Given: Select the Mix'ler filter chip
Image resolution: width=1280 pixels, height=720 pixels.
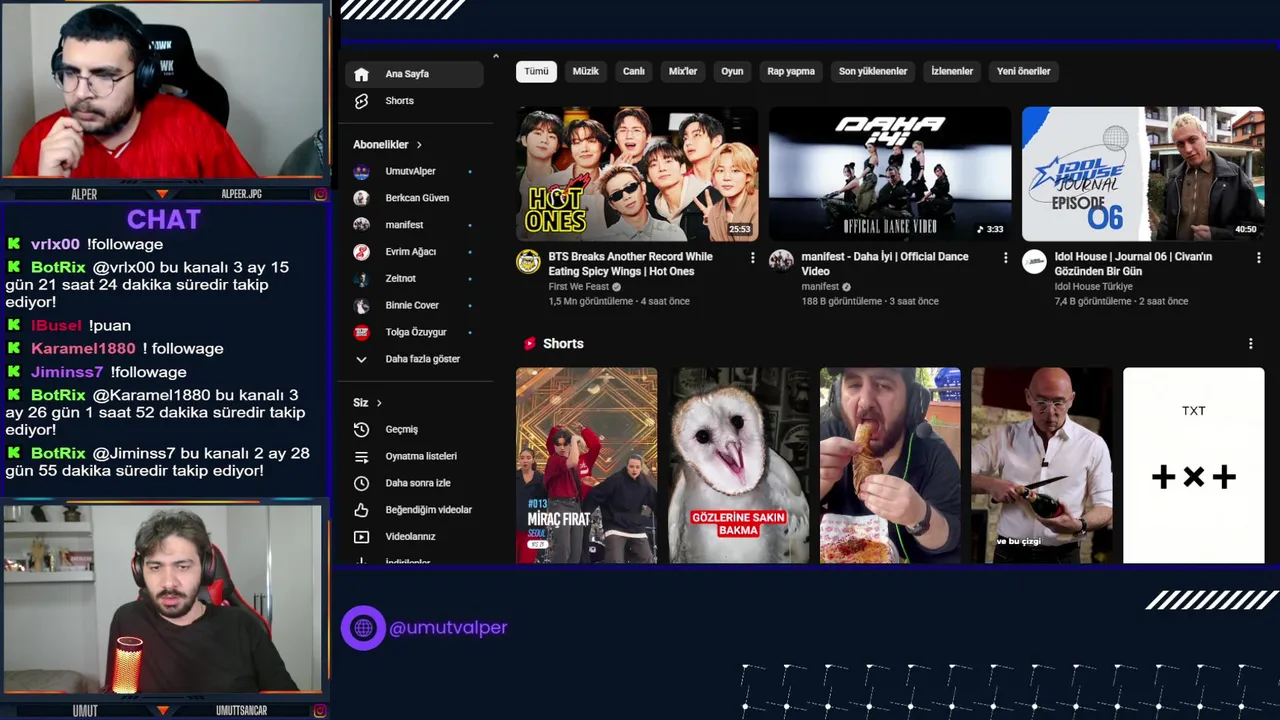Looking at the screenshot, I should tap(683, 71).
